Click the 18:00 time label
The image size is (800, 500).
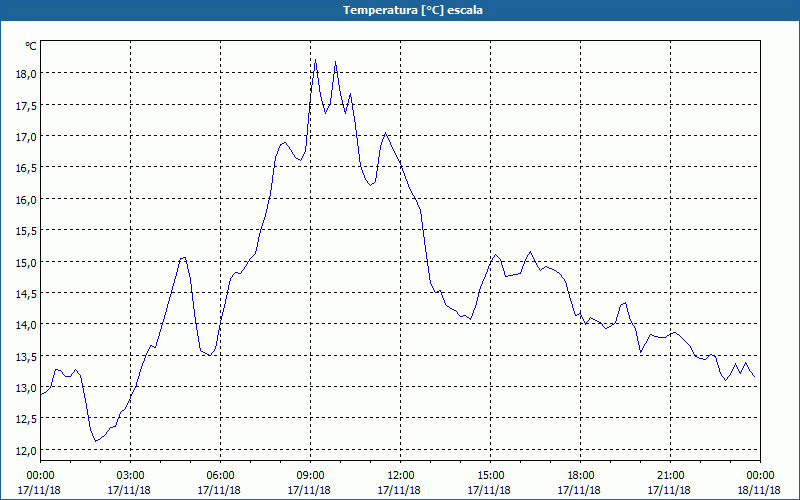[580, 476]
